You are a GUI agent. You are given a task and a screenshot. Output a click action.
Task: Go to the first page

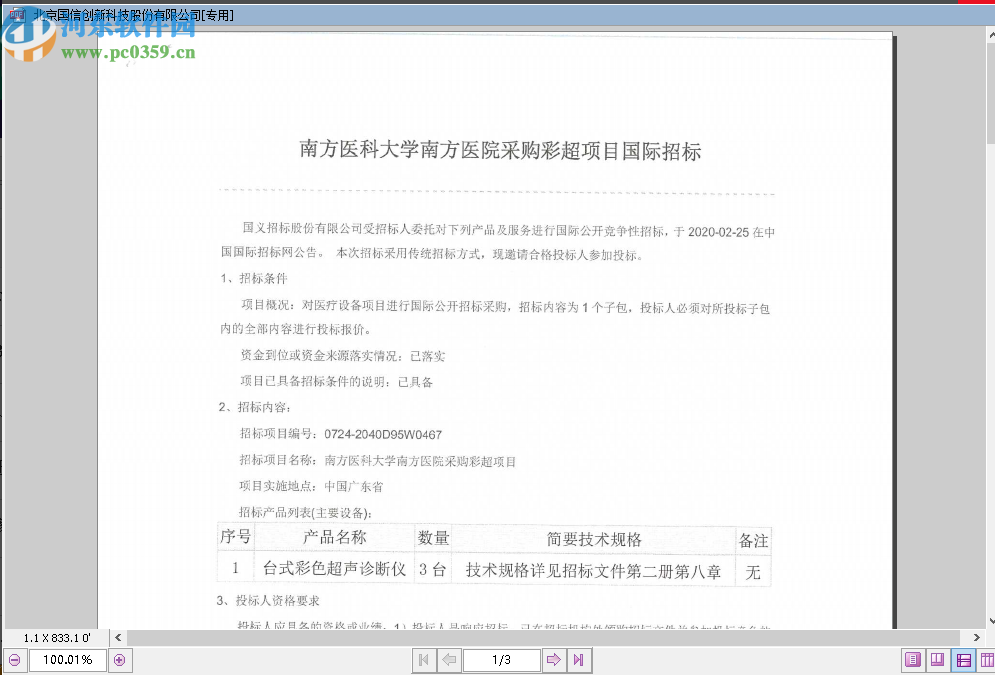point(423,660)
